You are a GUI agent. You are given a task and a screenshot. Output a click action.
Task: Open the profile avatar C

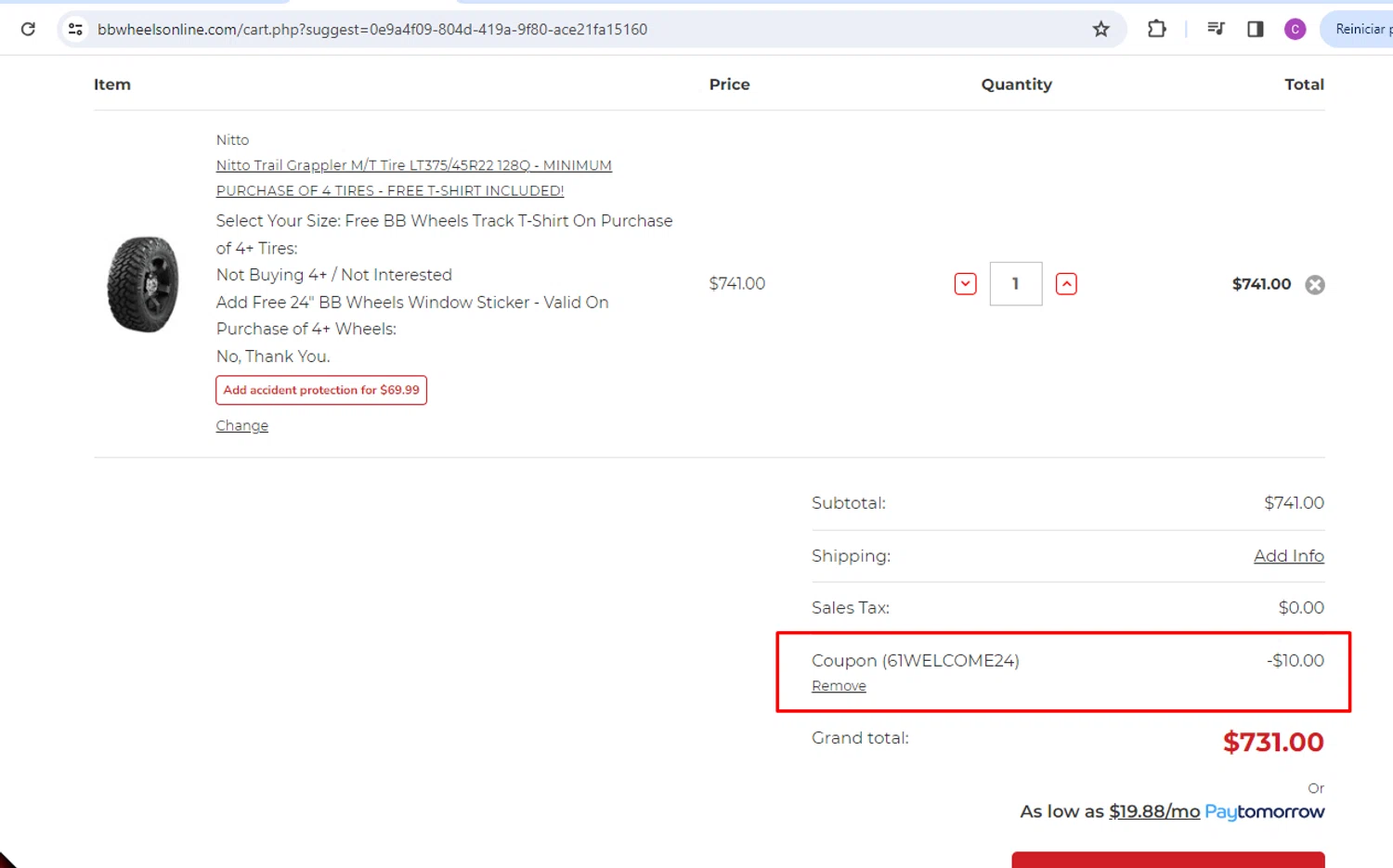pyautogui.click(x=1295, y=29)
